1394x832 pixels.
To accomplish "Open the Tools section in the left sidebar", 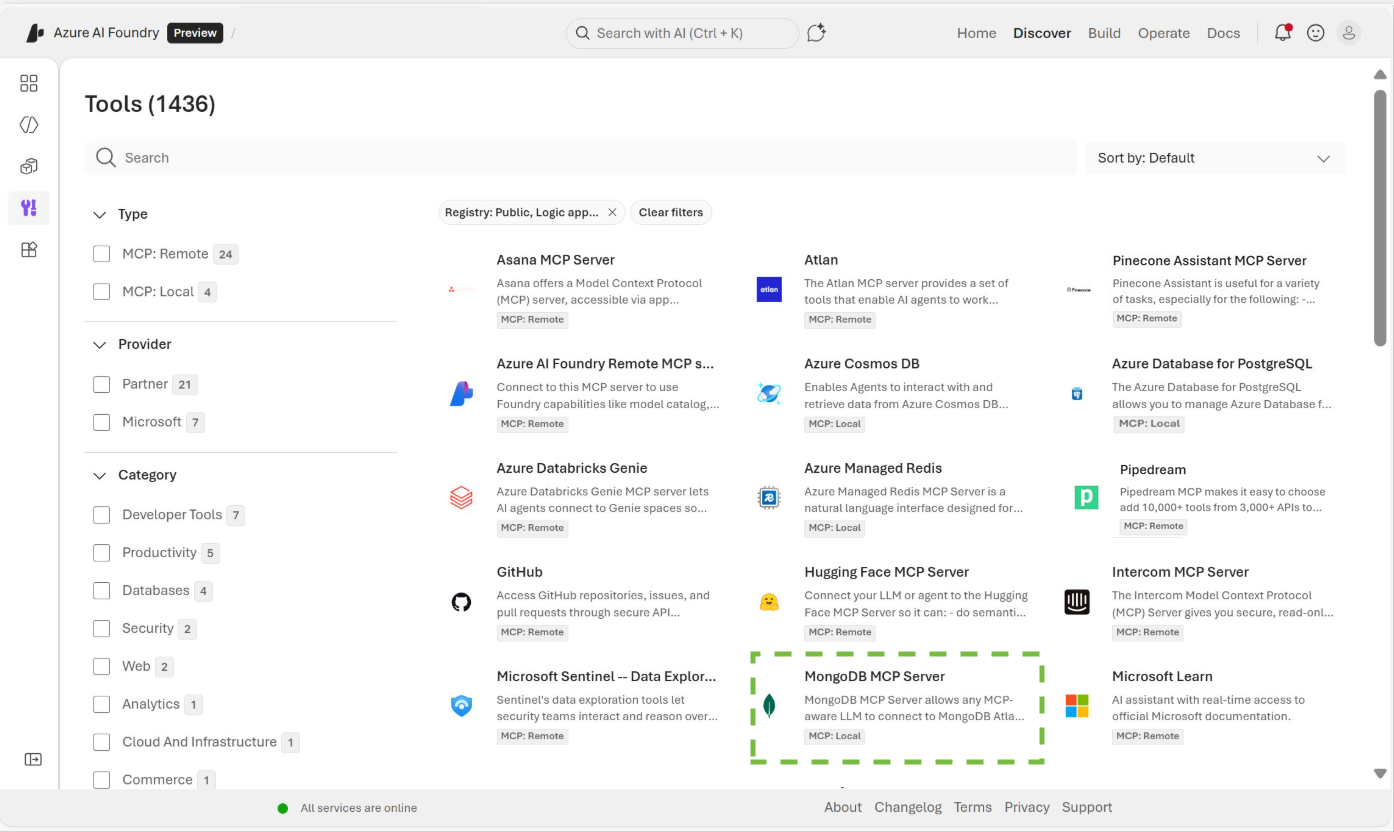I will click(28, 207).
